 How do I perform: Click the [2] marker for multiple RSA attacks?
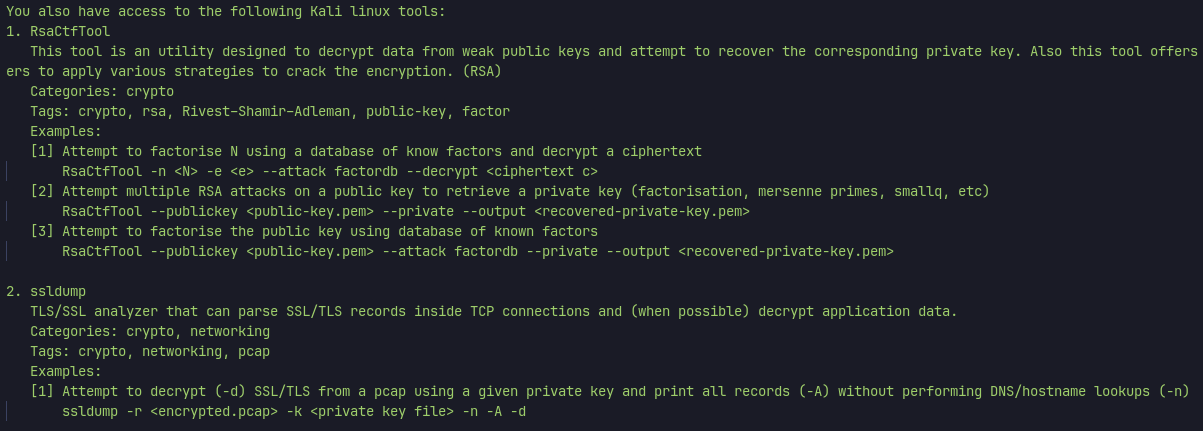[42, 191]
